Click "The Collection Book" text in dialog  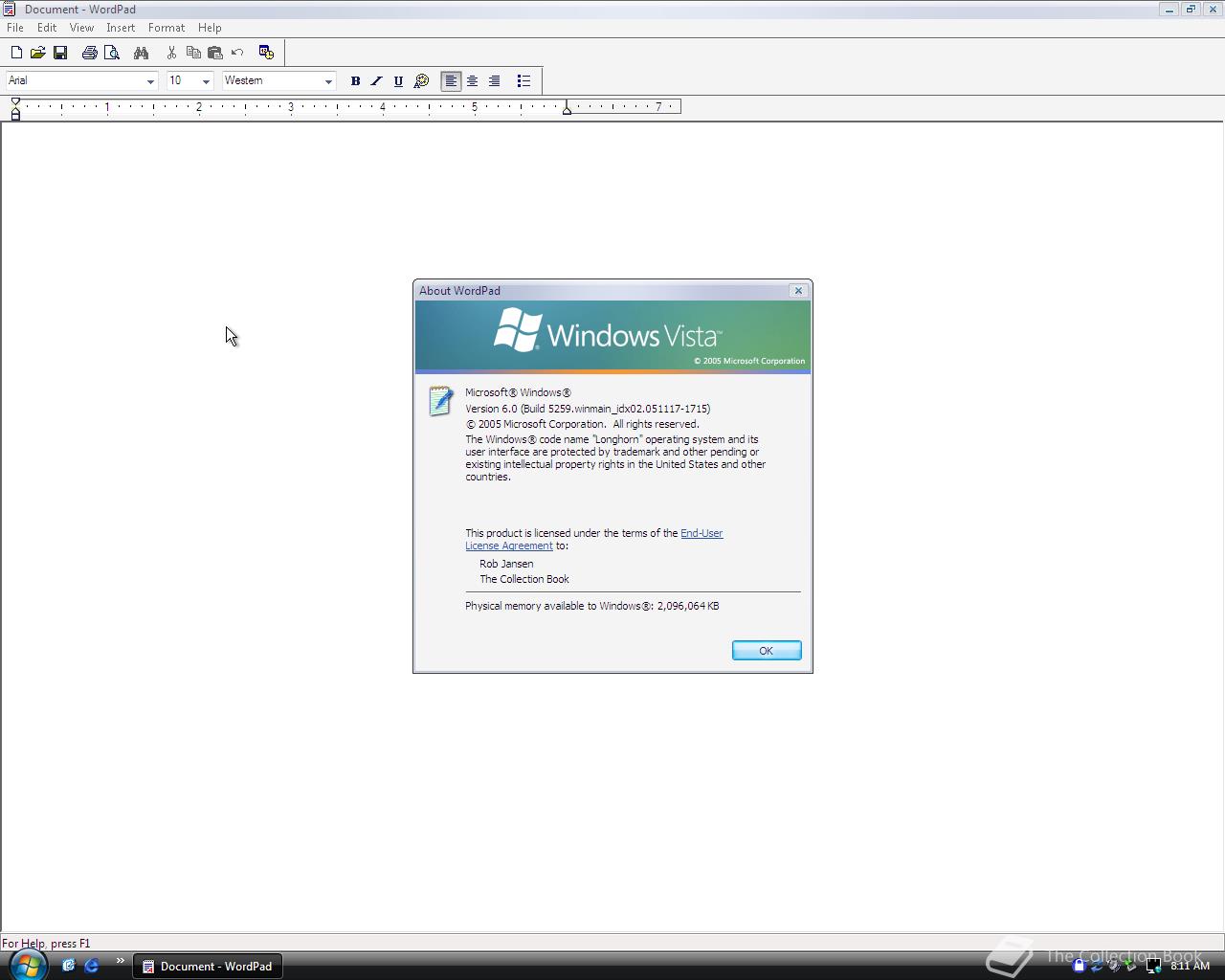click(524, 579)
